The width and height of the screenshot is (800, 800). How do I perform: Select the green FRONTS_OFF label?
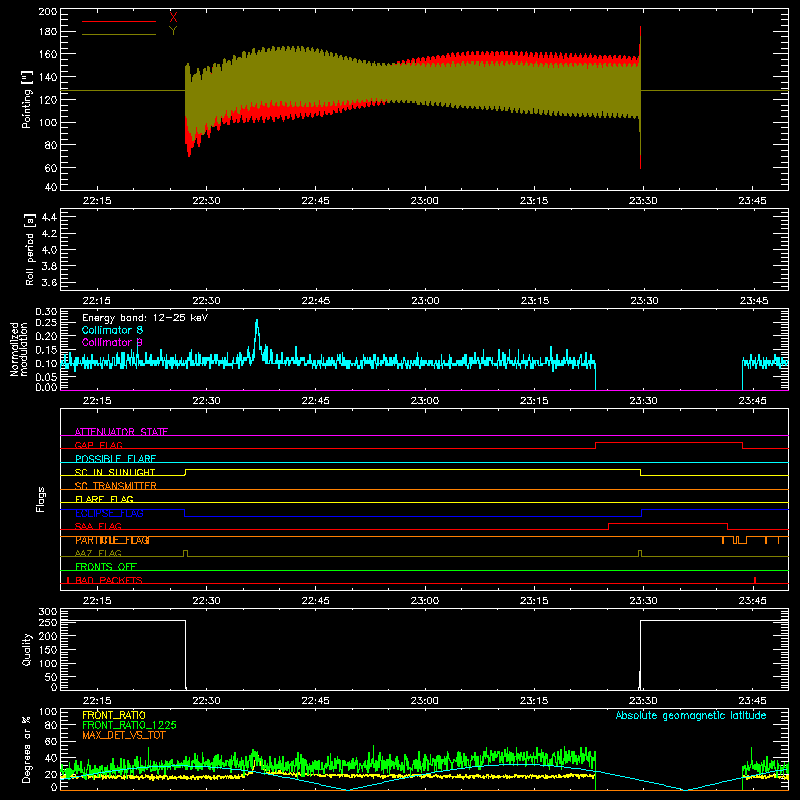(x=106, y=567)
